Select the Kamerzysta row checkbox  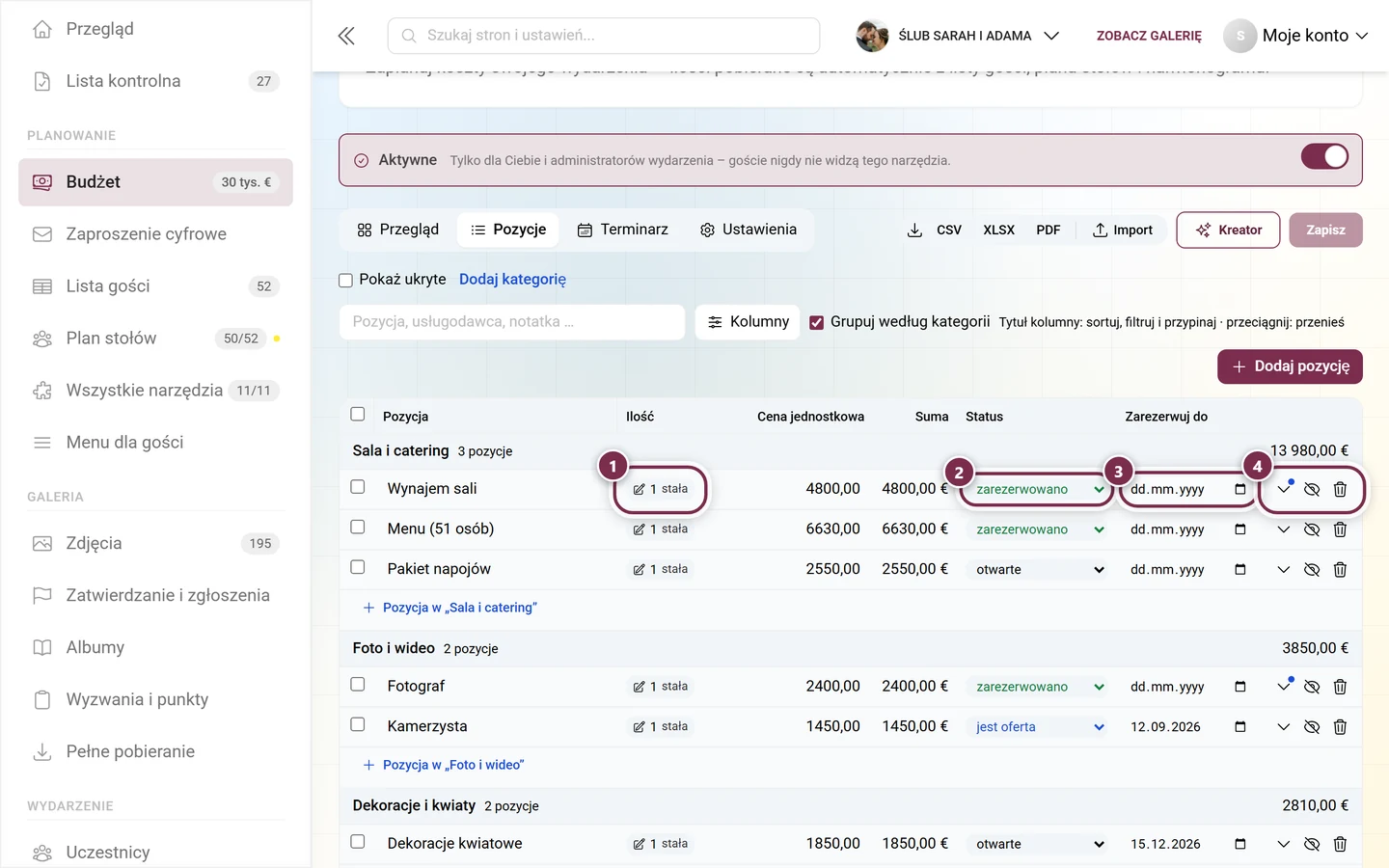tap(358, 724)
